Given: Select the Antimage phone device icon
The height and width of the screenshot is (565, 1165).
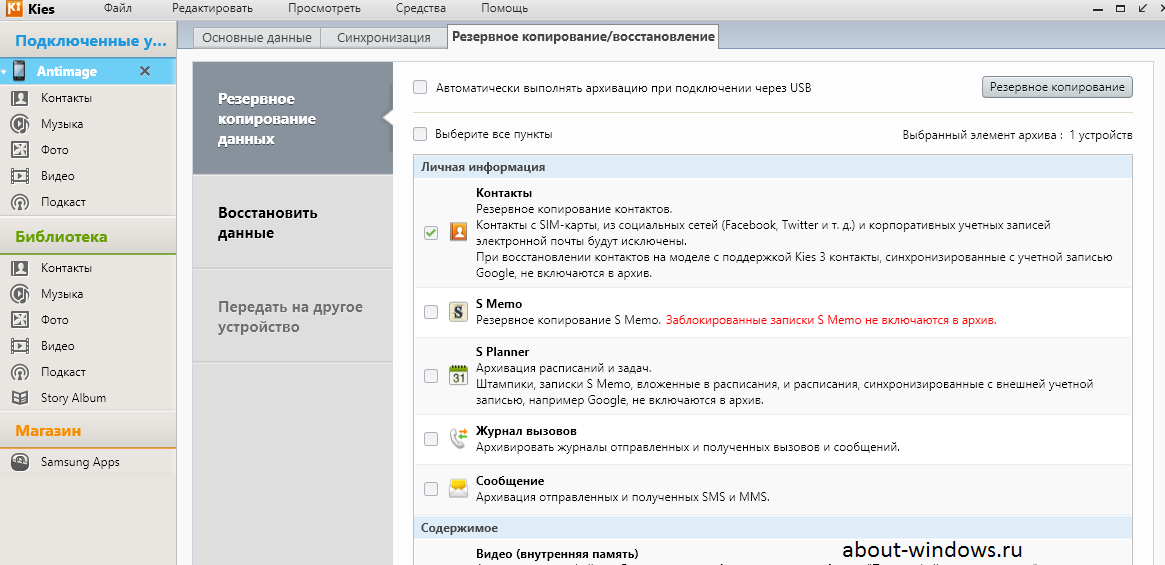Looking at the screenshot, I should pos(19,71).
